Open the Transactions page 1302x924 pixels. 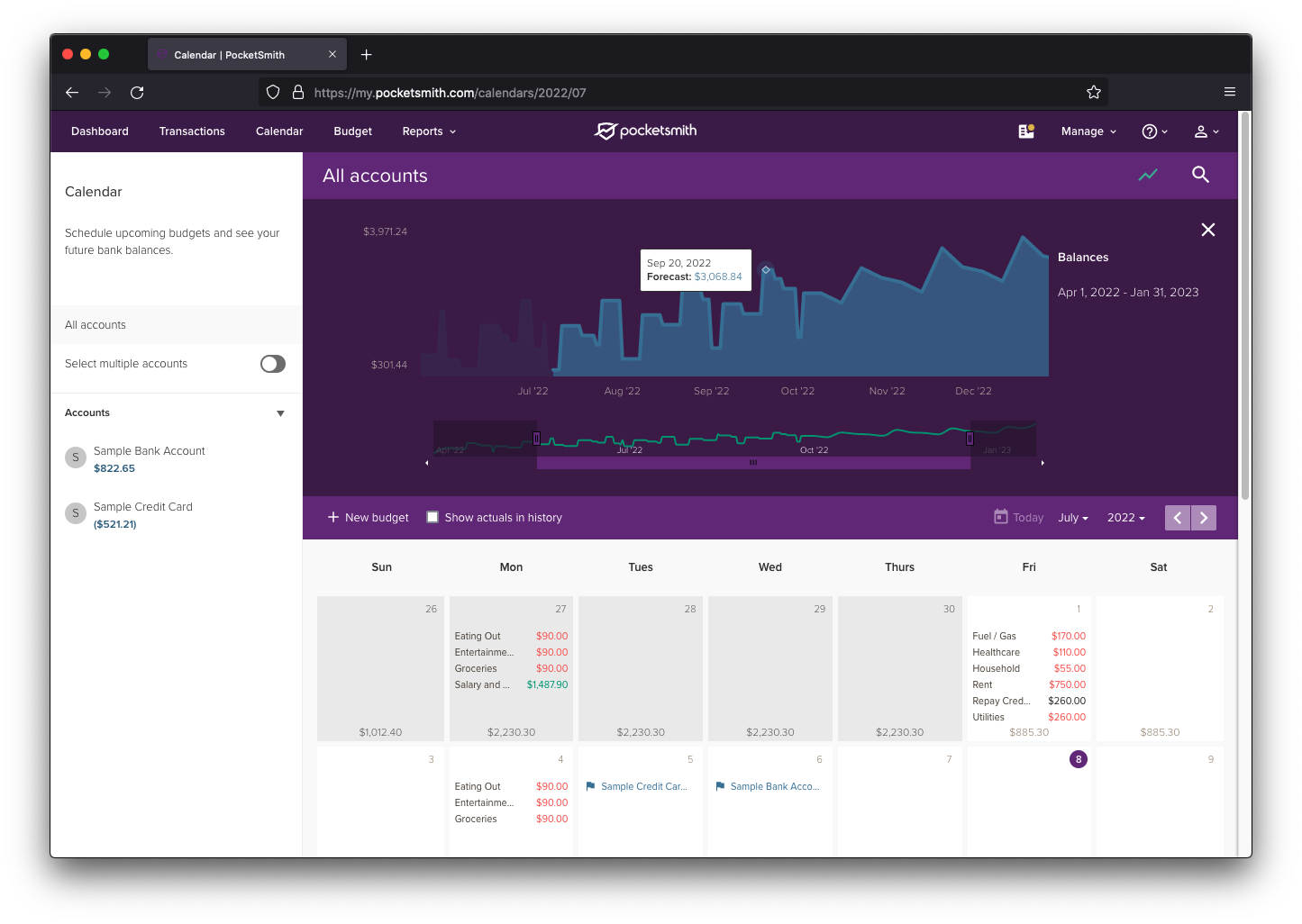pos(192,131)
